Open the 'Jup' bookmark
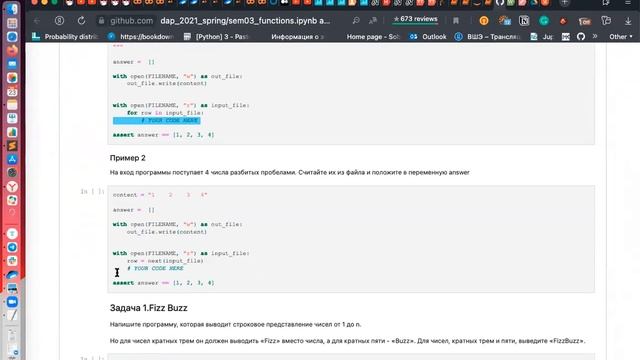 pos(542,37)
